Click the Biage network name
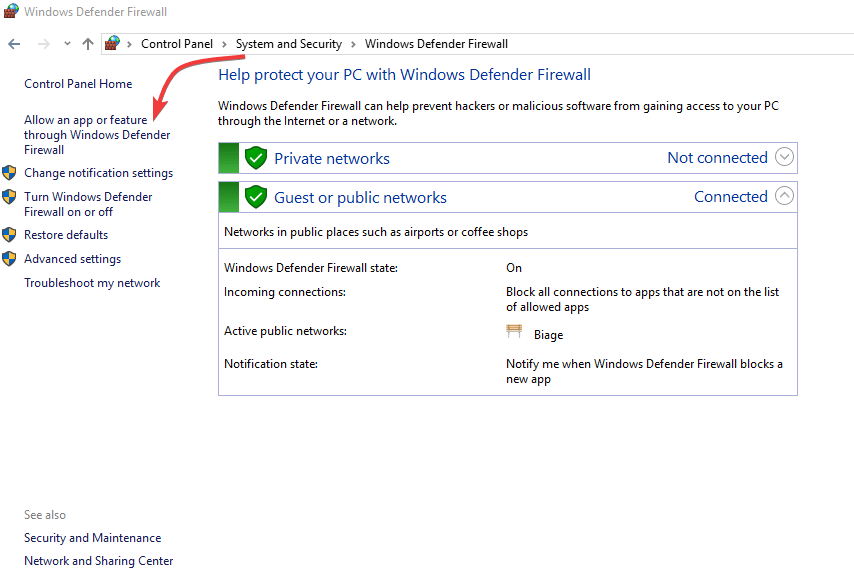Screen dimensions: 854x579 point(548,335)
